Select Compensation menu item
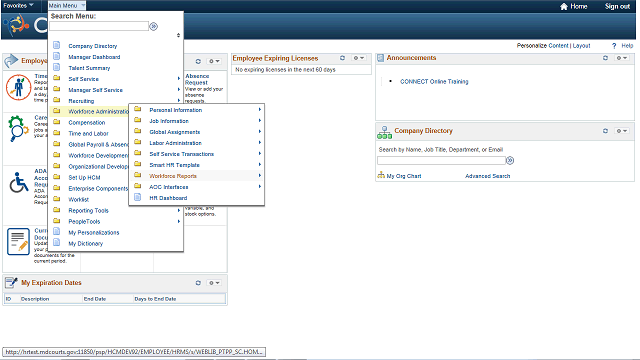 tap(87, 122)
